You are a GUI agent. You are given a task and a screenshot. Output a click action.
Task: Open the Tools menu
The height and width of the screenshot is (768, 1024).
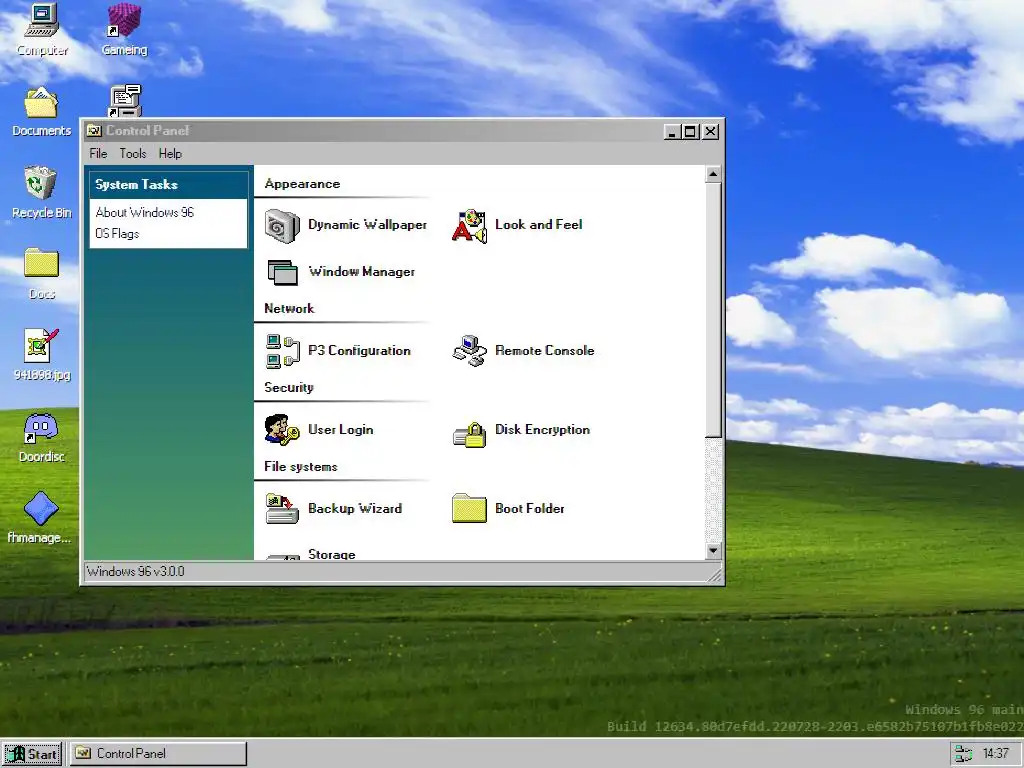coord(133,153)
